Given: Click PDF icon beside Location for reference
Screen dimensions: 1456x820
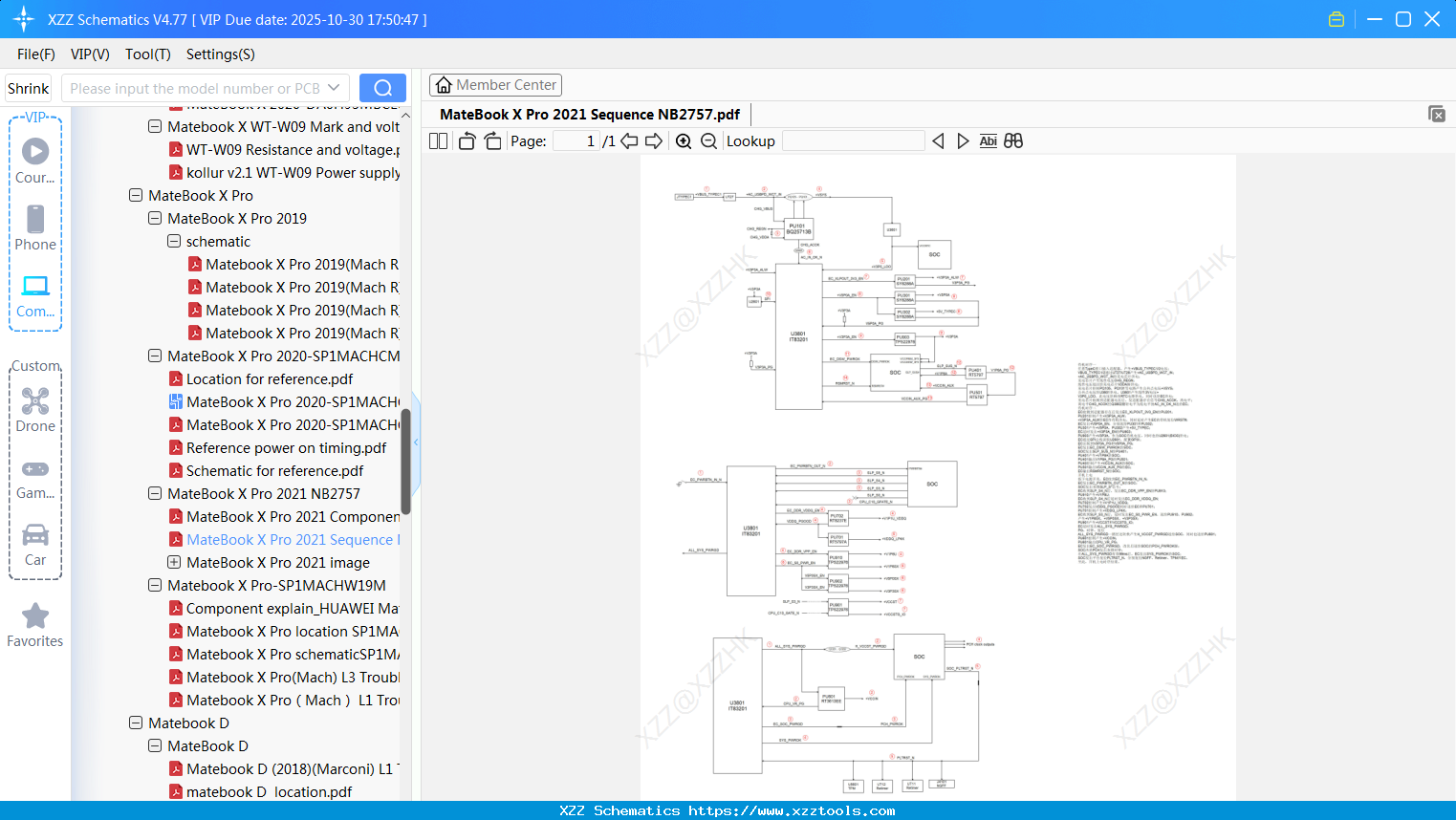Looking at the screenshot, I should click(176, 378).
